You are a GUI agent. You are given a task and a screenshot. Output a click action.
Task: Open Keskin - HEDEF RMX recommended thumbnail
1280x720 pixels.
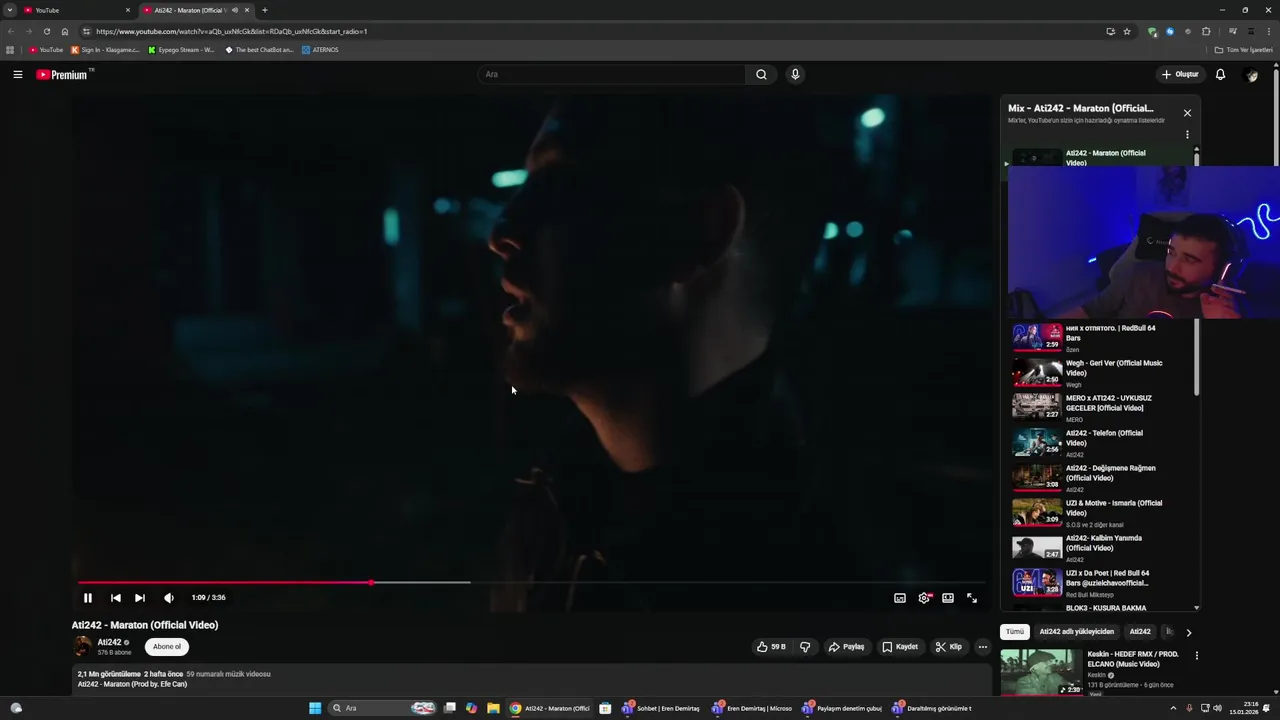[1041, 672]
